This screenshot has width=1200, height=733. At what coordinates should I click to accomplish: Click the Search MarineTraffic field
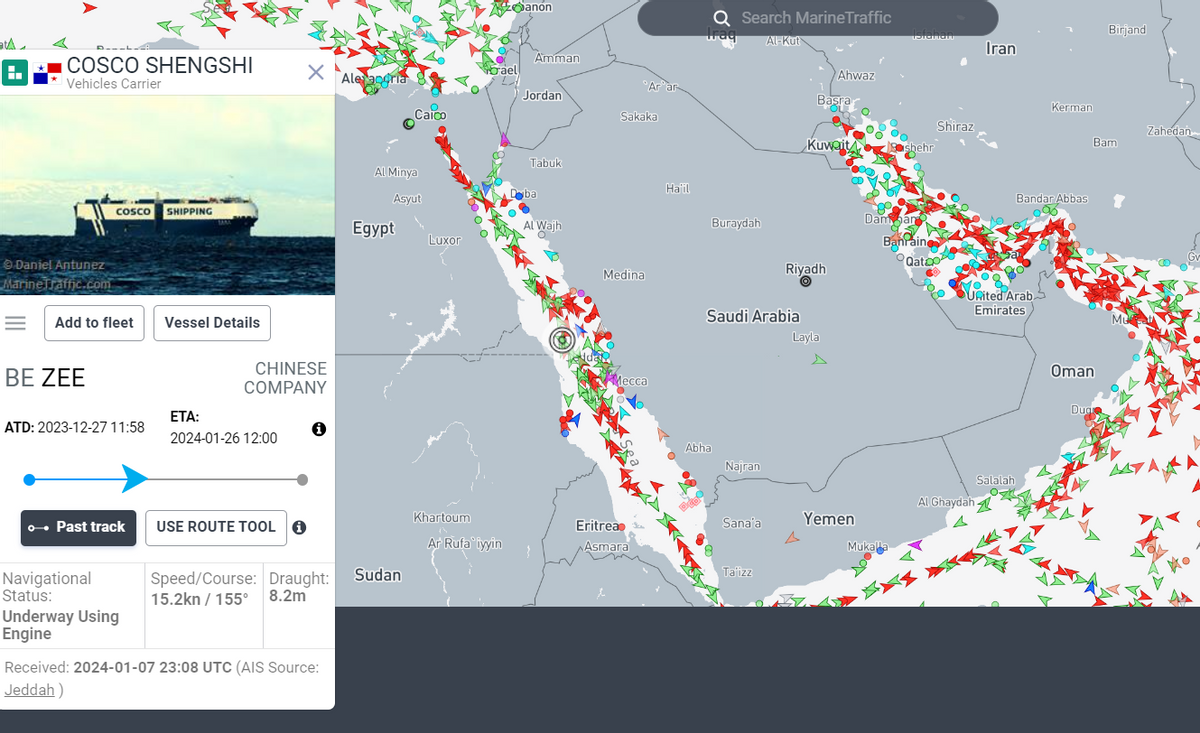click(x=818, y=18)
